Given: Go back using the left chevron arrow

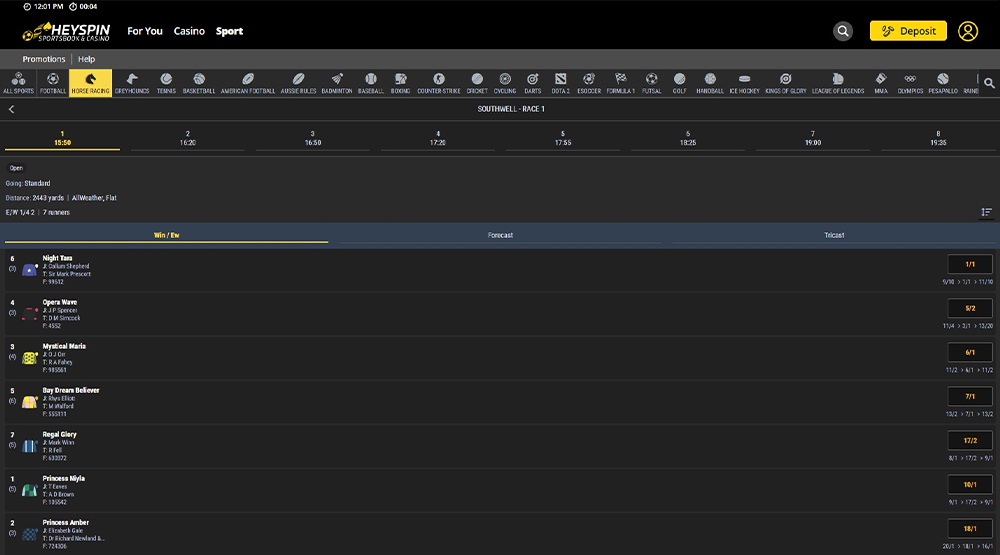Looking at the screenshot, I should [11, 109].
